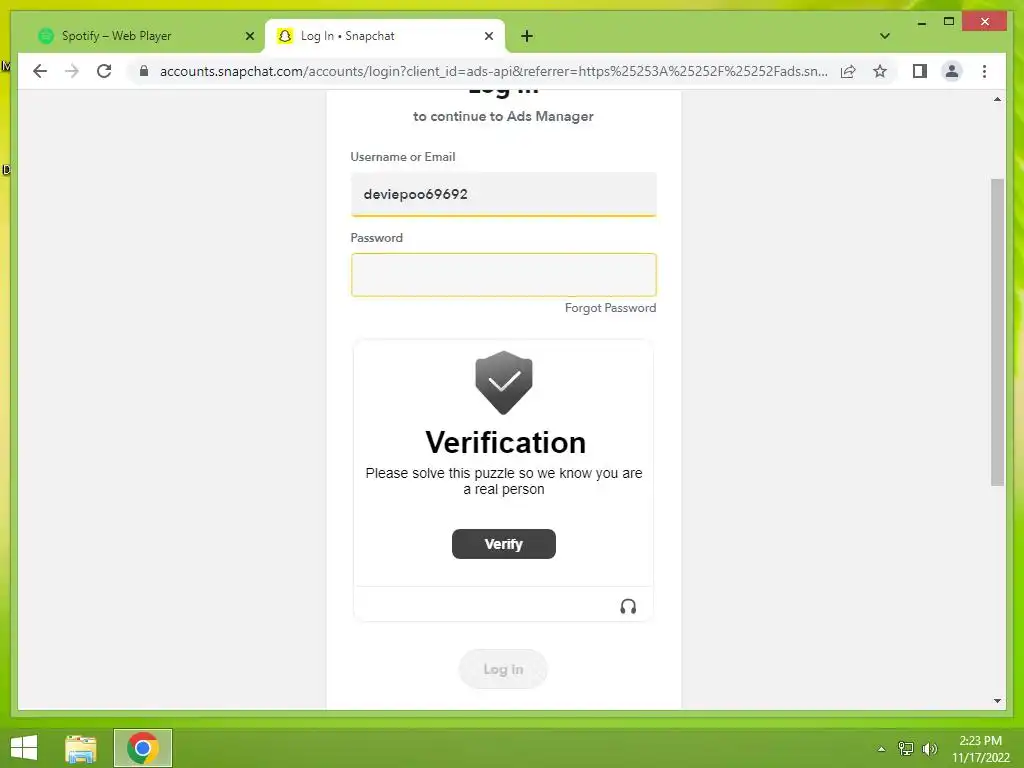Focus the Password field
1024x768 pixels.
[504, 275]
